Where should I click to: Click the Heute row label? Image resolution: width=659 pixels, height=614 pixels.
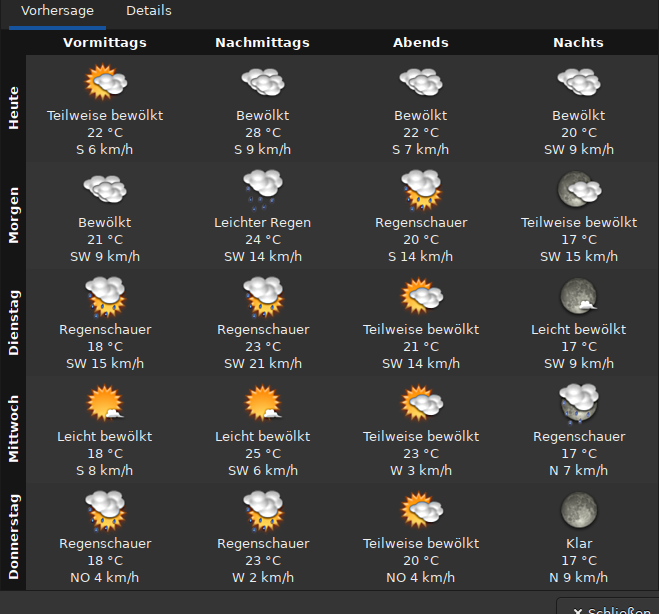click(x=13, y=108)
